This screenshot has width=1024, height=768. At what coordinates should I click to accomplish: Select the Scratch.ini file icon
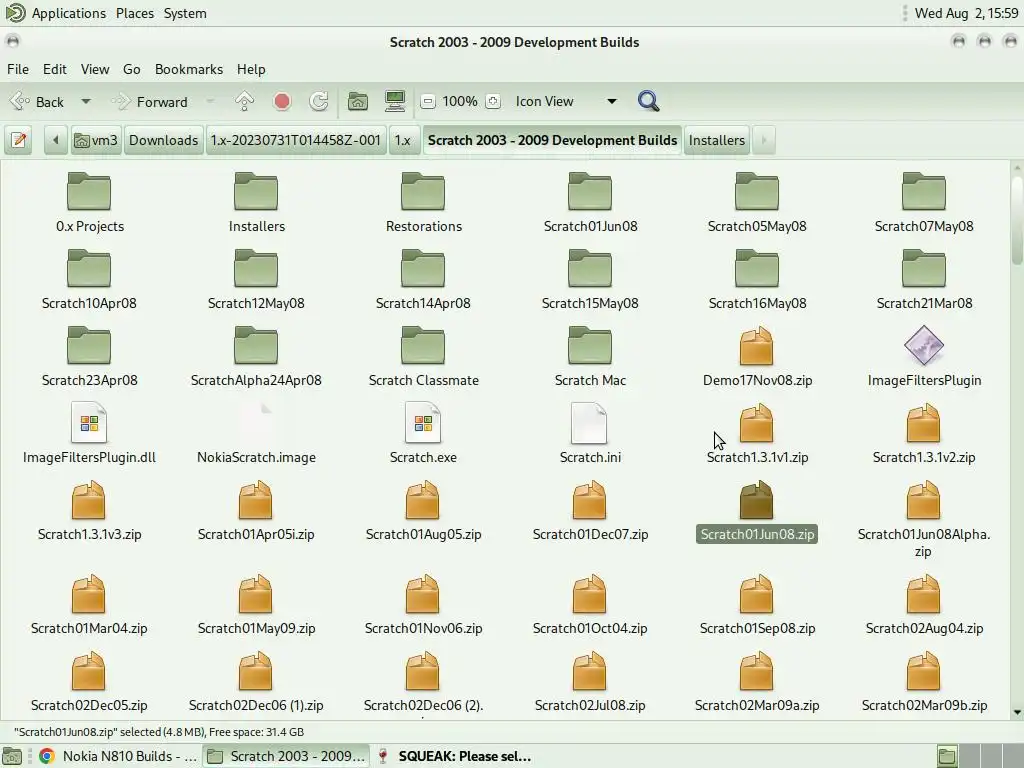[589, 423]
